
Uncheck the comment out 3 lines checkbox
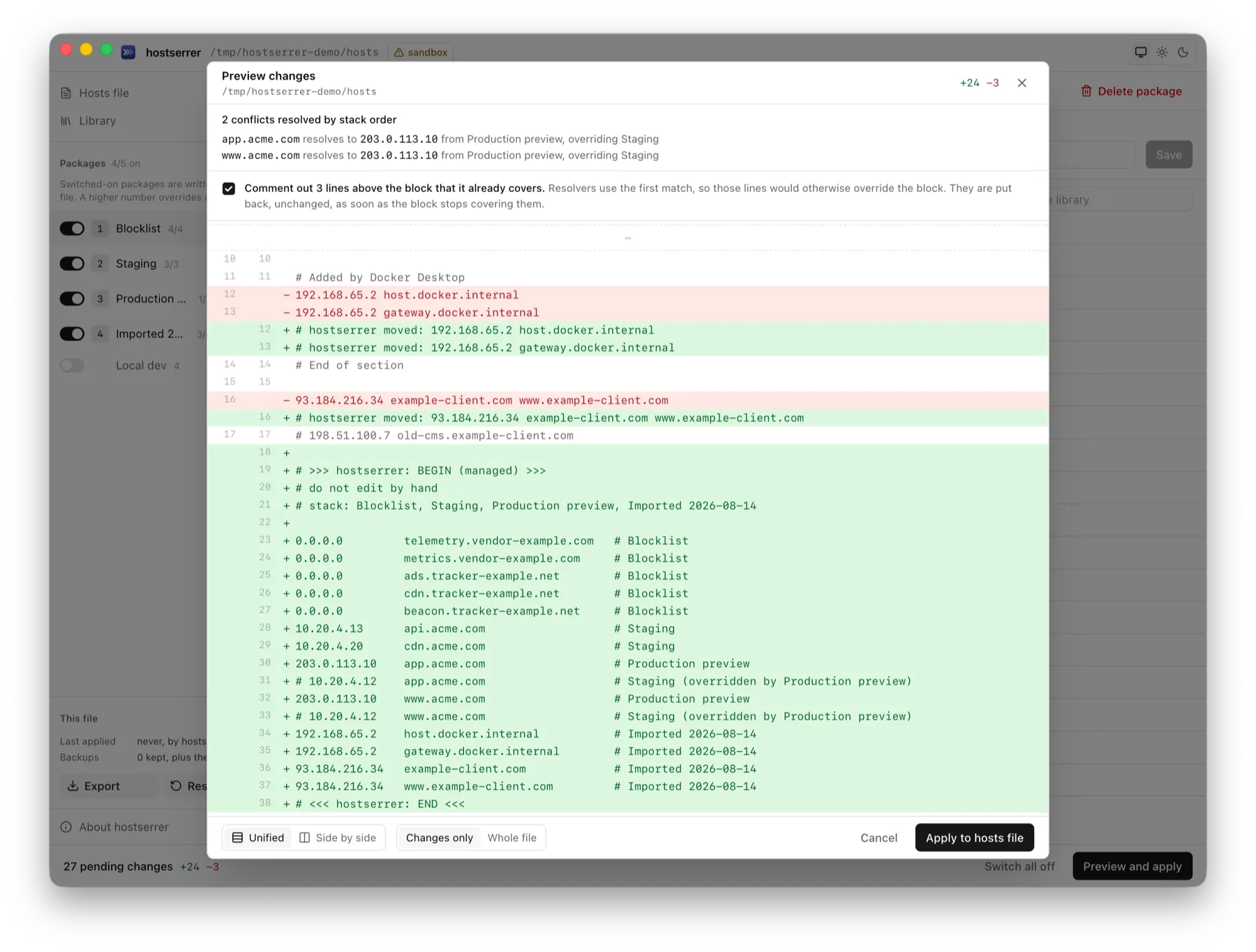[x=229, y=188]
